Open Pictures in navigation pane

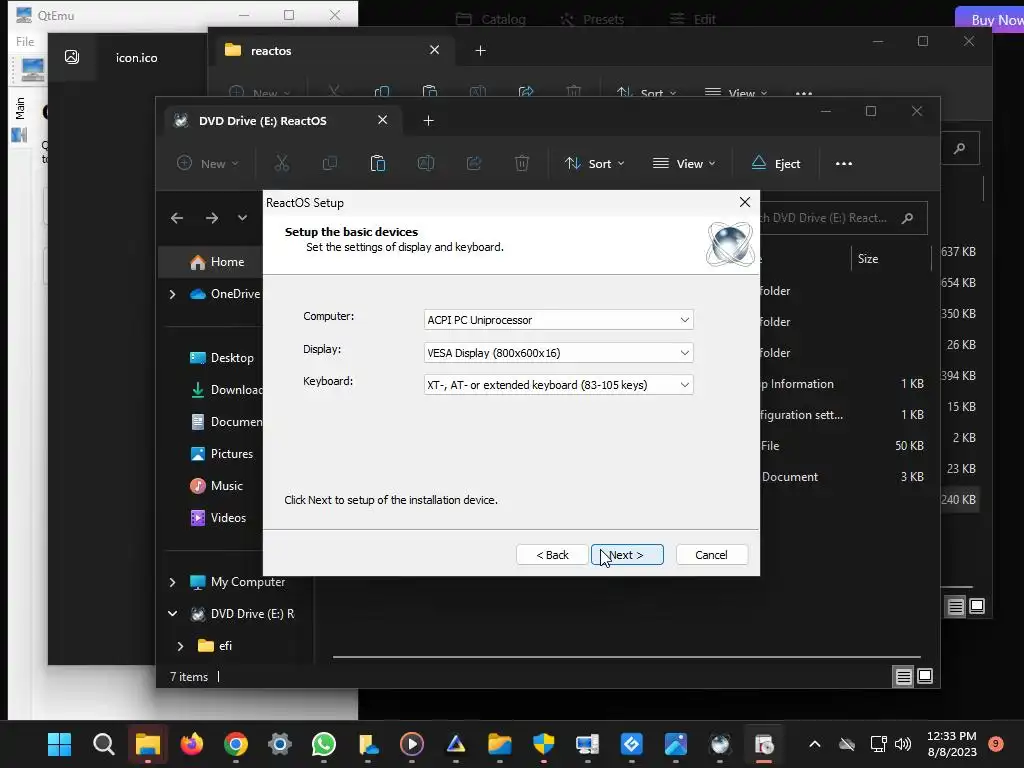222,454
